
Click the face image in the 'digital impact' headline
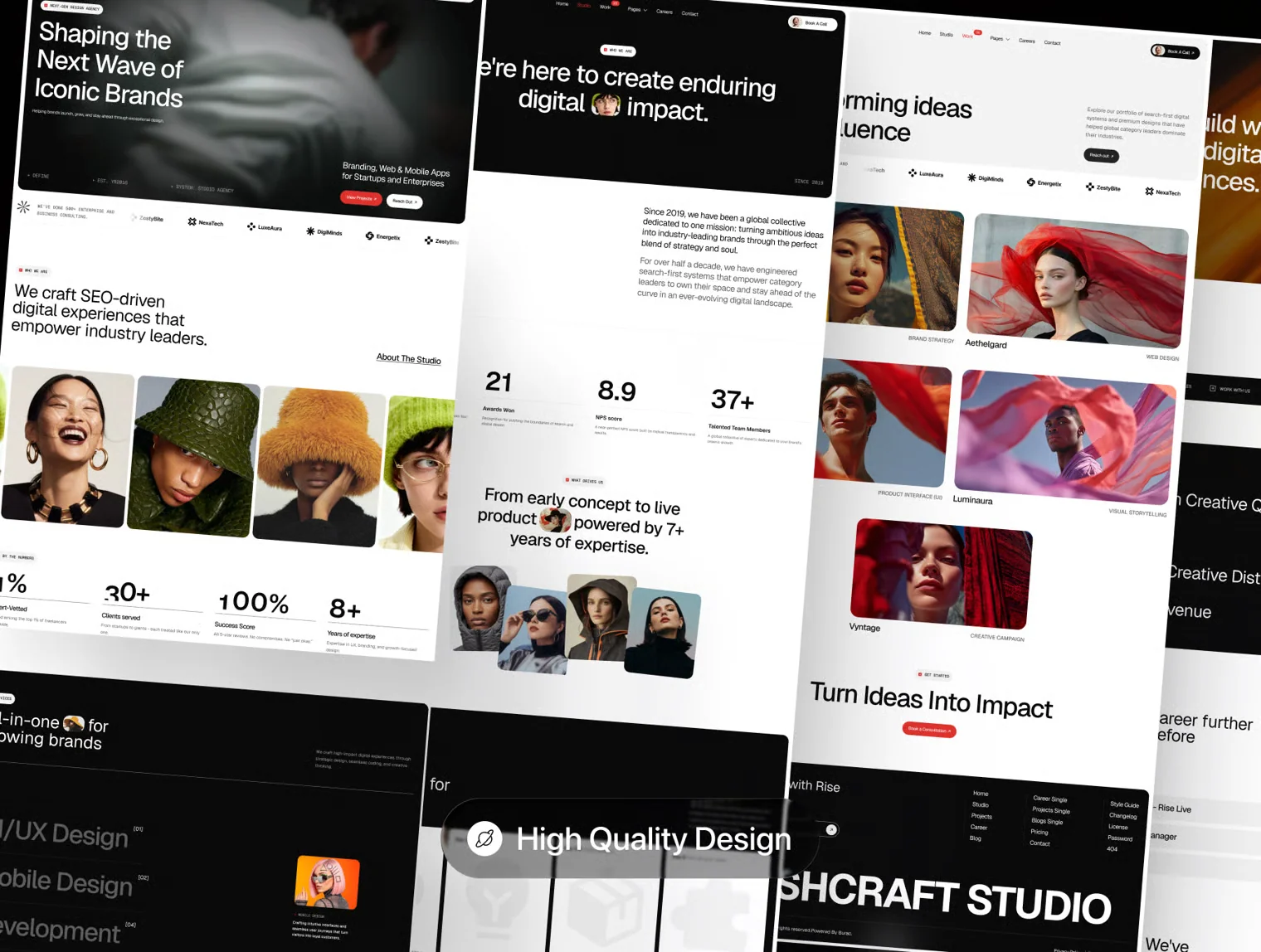click(x=606, y=104)
